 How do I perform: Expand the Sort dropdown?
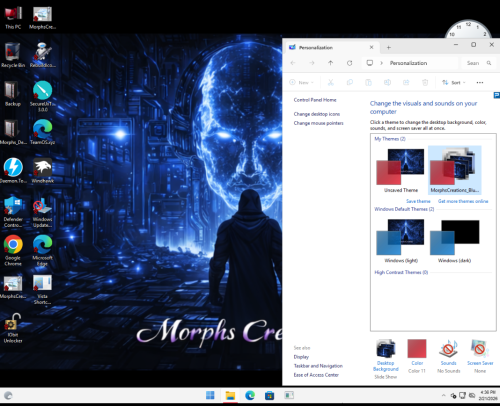454,82
